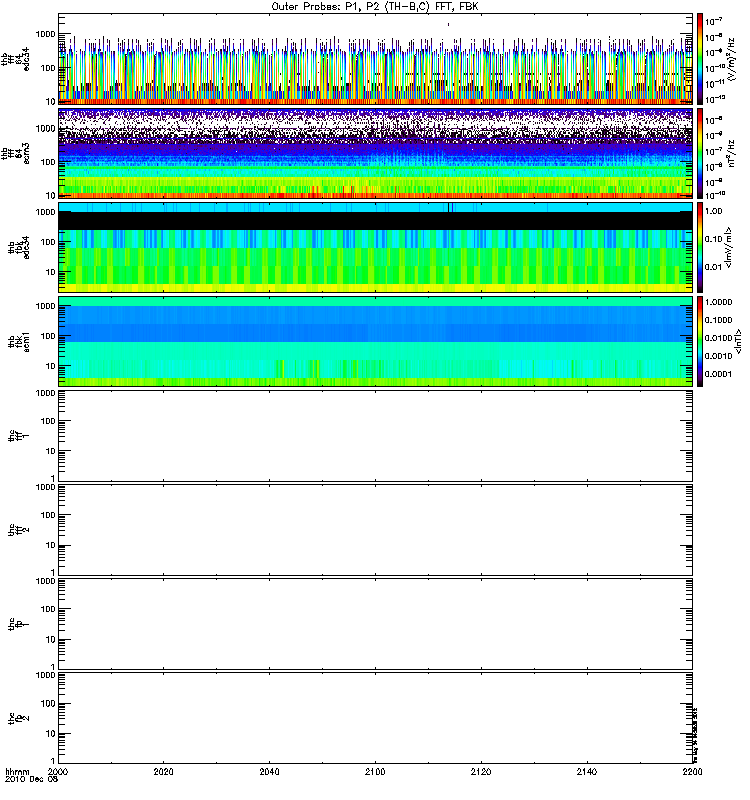Click the nT²/Hz color scale bar
This screenshot has width=750, height=800.
point(700,153)
